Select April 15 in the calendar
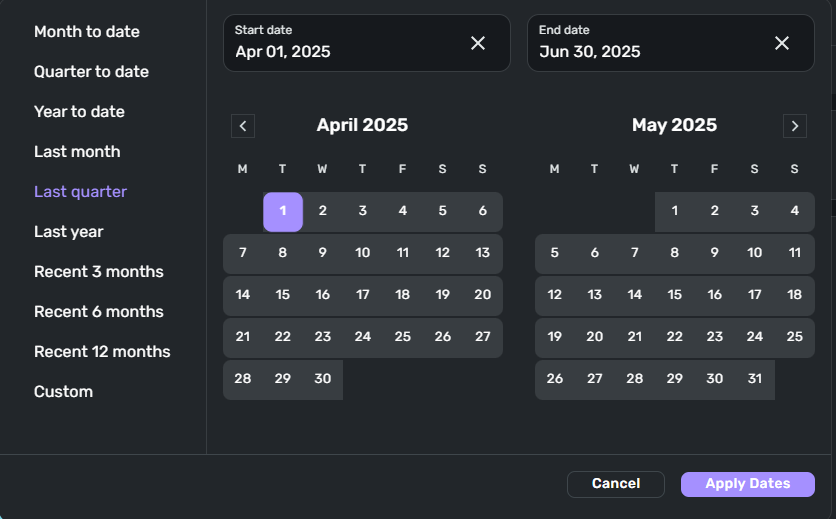 click(283, 295)
